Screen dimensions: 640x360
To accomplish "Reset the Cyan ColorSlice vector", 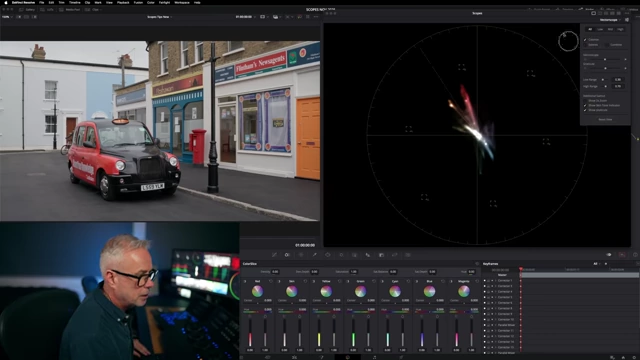I will point(408,281).
